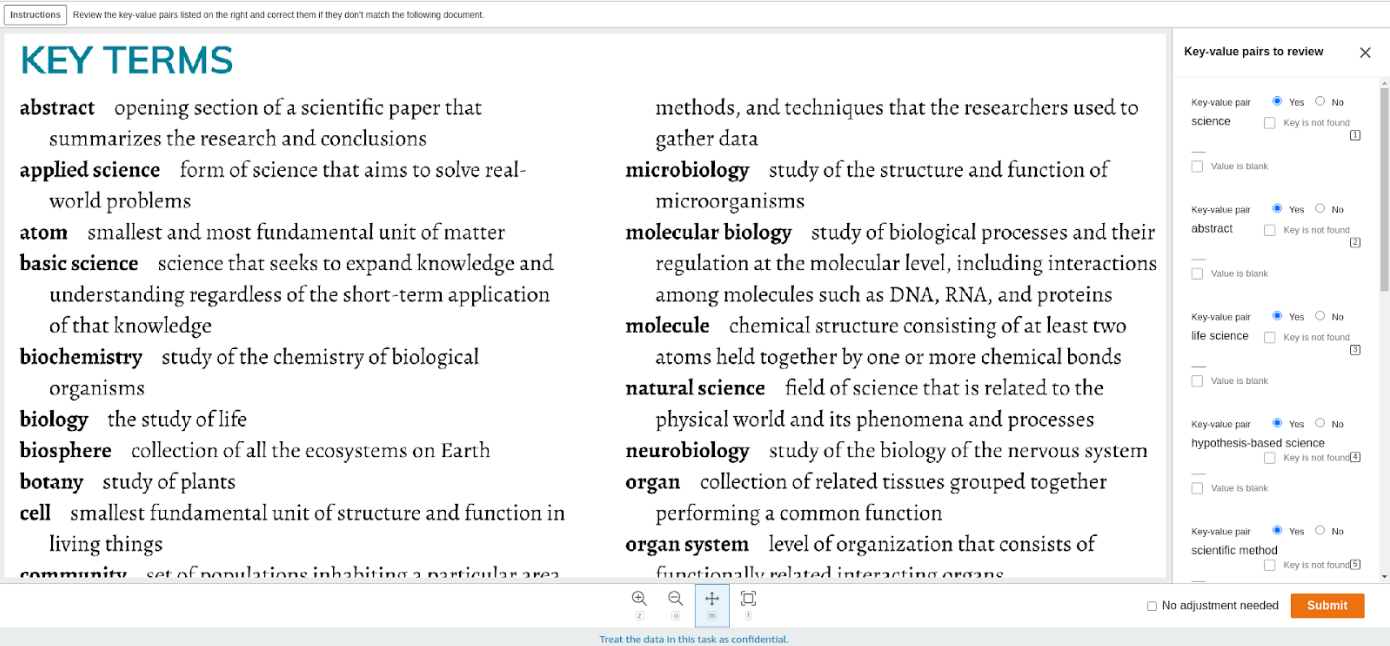Select Yes for the abstract key-value pair
Image resolution: width=1390 pixels, height=646 pixels.
[1278, 209]
